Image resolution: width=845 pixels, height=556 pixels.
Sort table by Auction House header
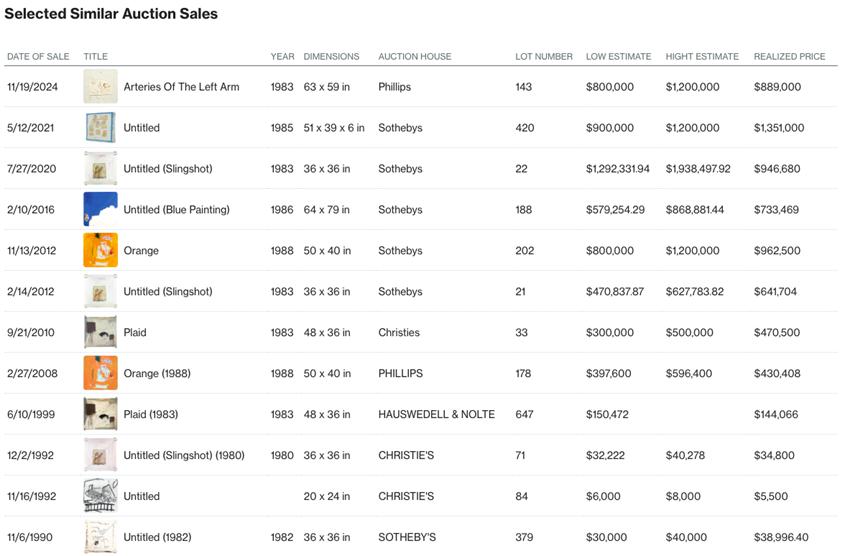coord(414,57)
